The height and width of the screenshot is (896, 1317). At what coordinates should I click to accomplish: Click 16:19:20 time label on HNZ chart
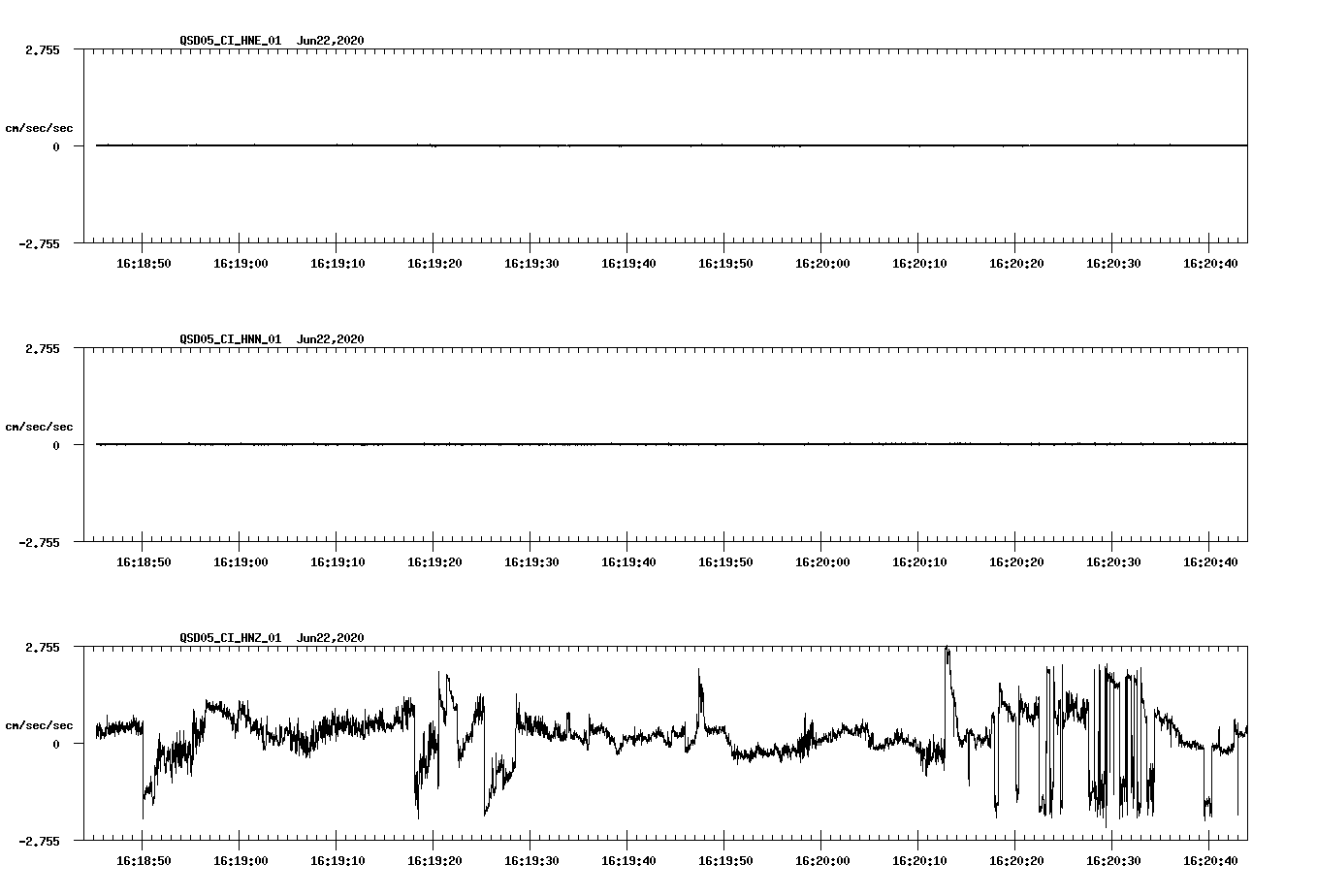[434, 860]
